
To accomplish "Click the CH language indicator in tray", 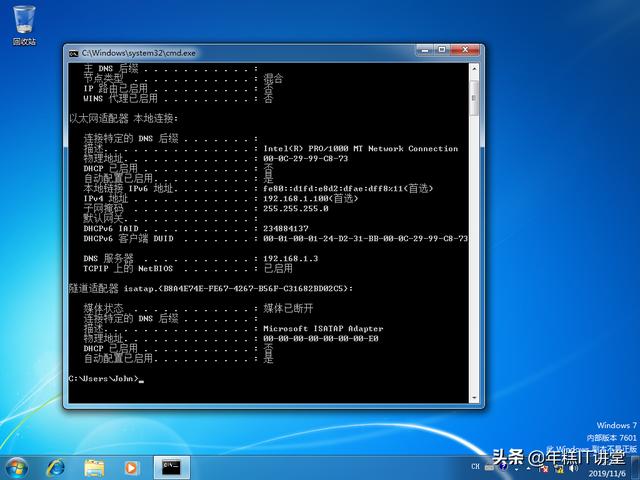I will pos(476,466).
